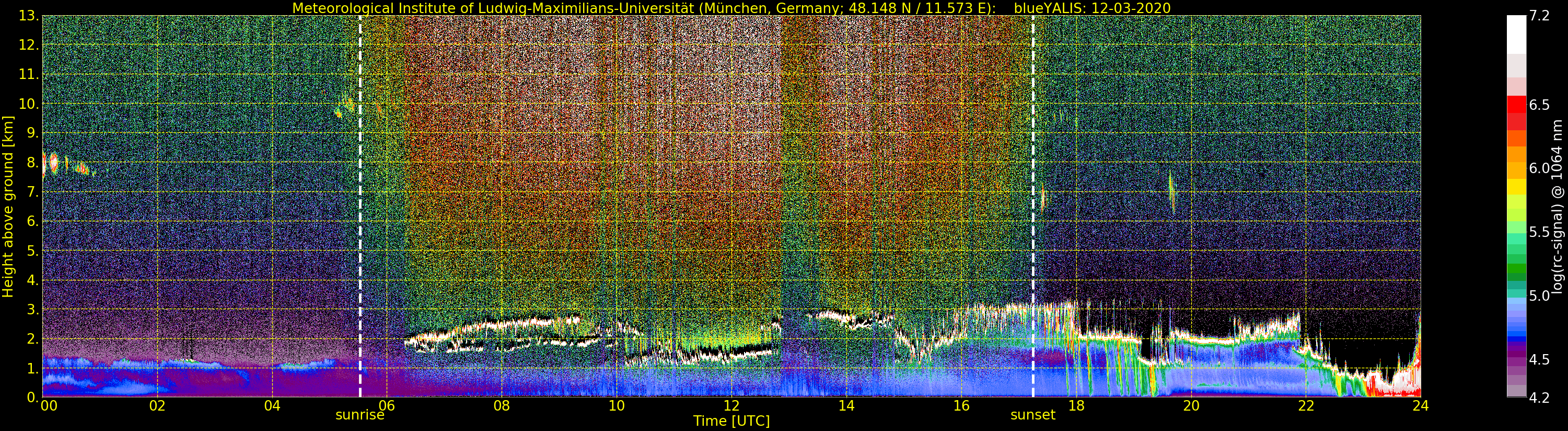This screenshot has height=431, width=1568.
Task: Click the colorbar gradient strip
Action: pyautogui.click(x=1516, y=206)
